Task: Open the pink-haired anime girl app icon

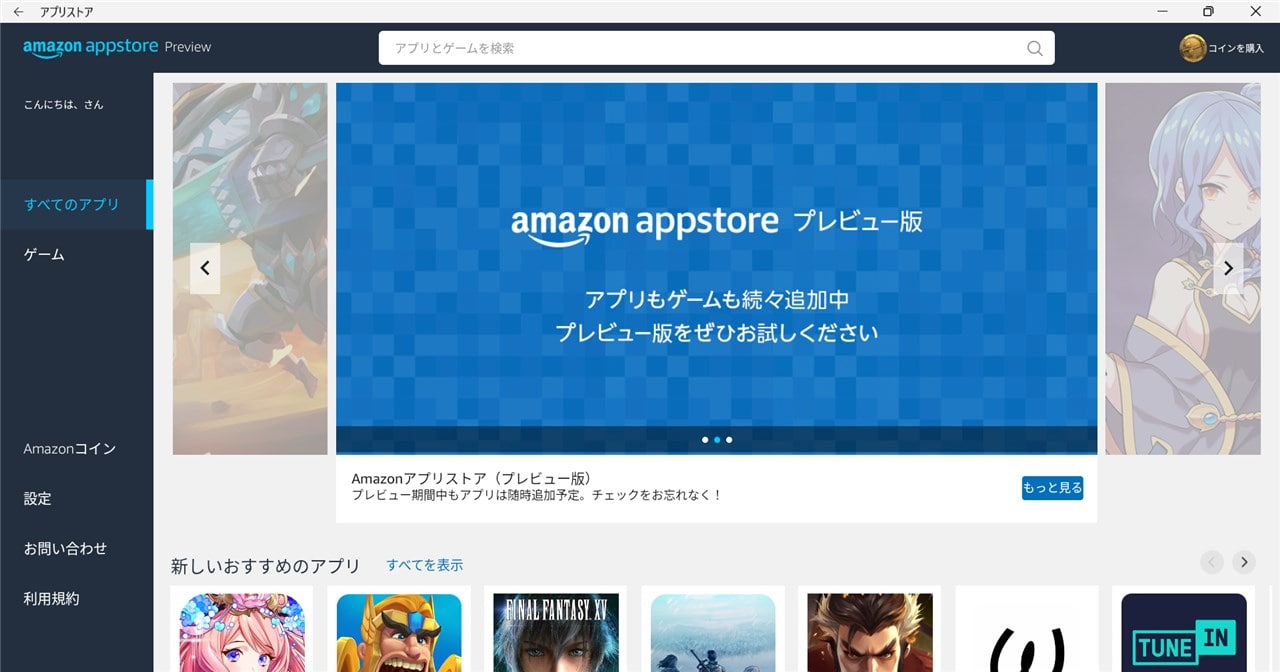Action: click(242, 629)
